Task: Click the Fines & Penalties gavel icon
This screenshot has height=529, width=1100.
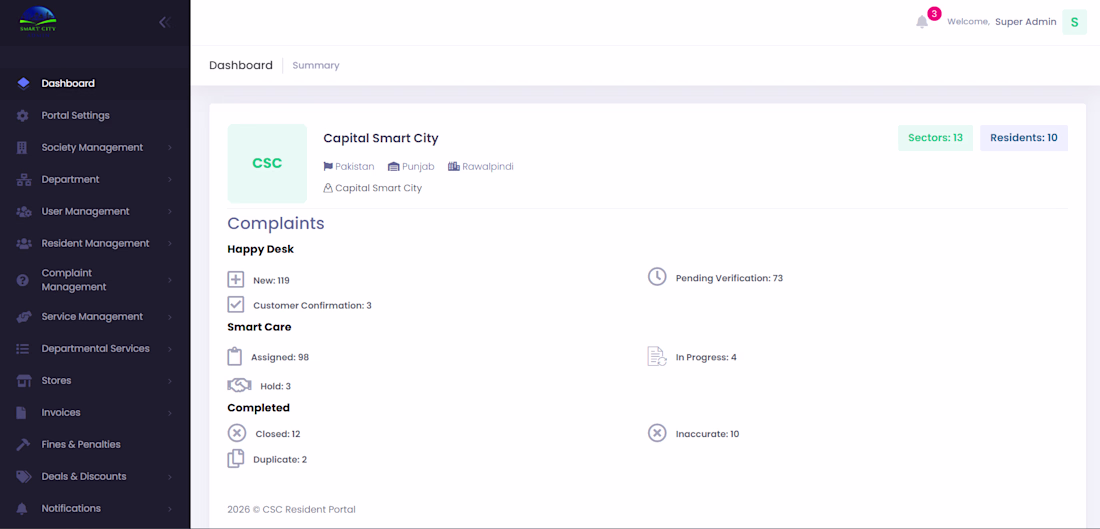Action: click(23, 445)
